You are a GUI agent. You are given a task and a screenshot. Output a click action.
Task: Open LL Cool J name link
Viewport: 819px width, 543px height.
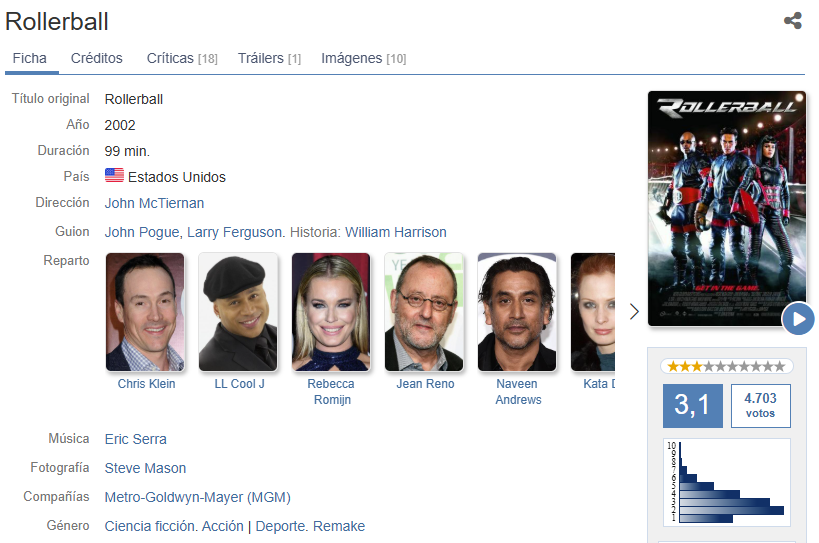239,384
